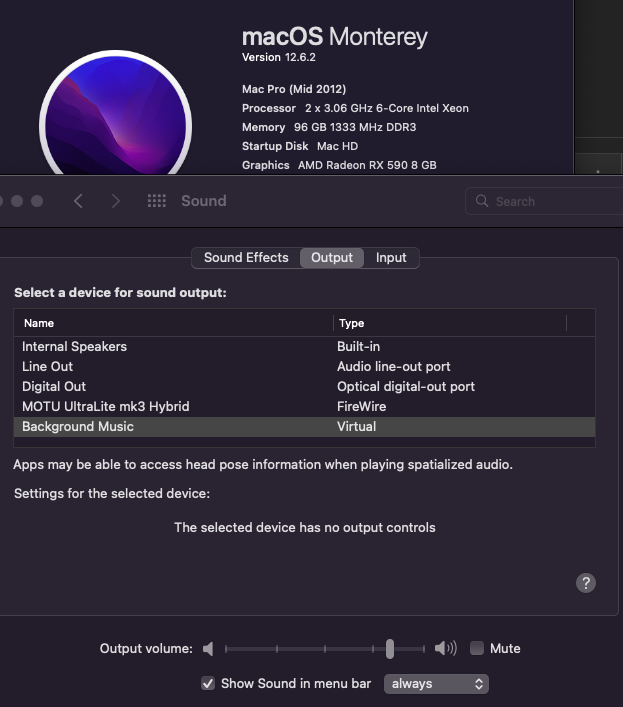The width and height of the screenshot is (623, 707).
Task: Select MOTU UltraLite mk3 Hybrid device
Action: [x=304, y=406]
